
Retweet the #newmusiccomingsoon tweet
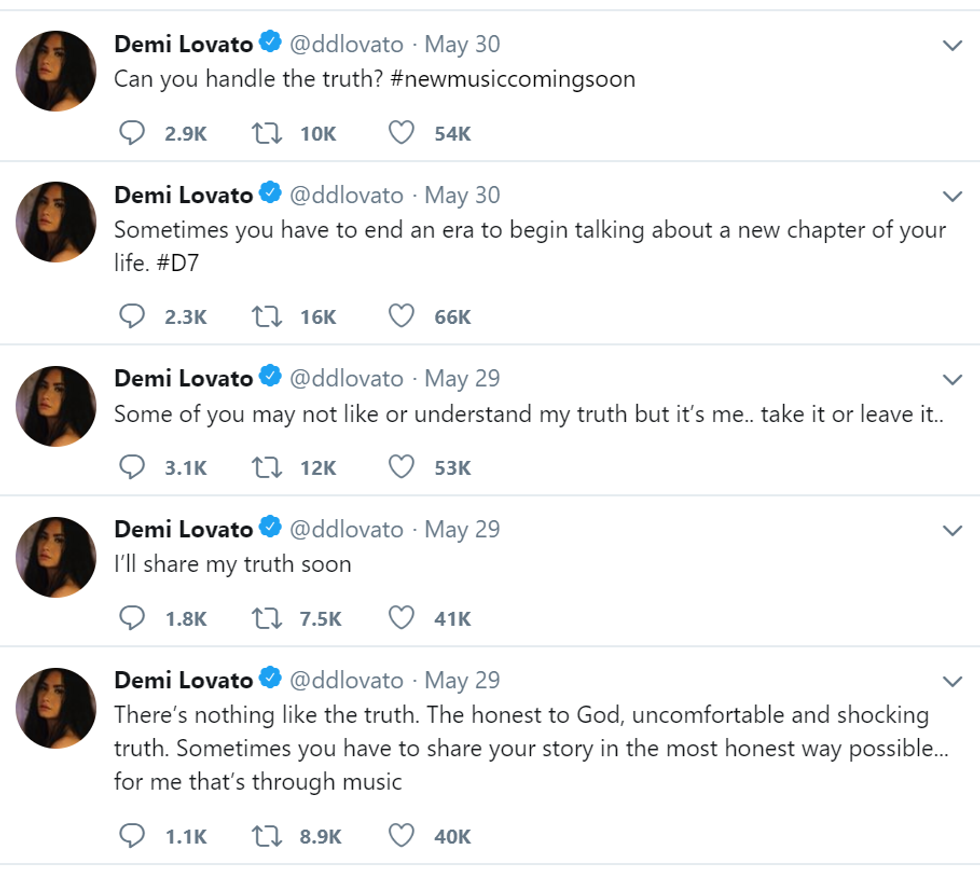pos(263,133)
